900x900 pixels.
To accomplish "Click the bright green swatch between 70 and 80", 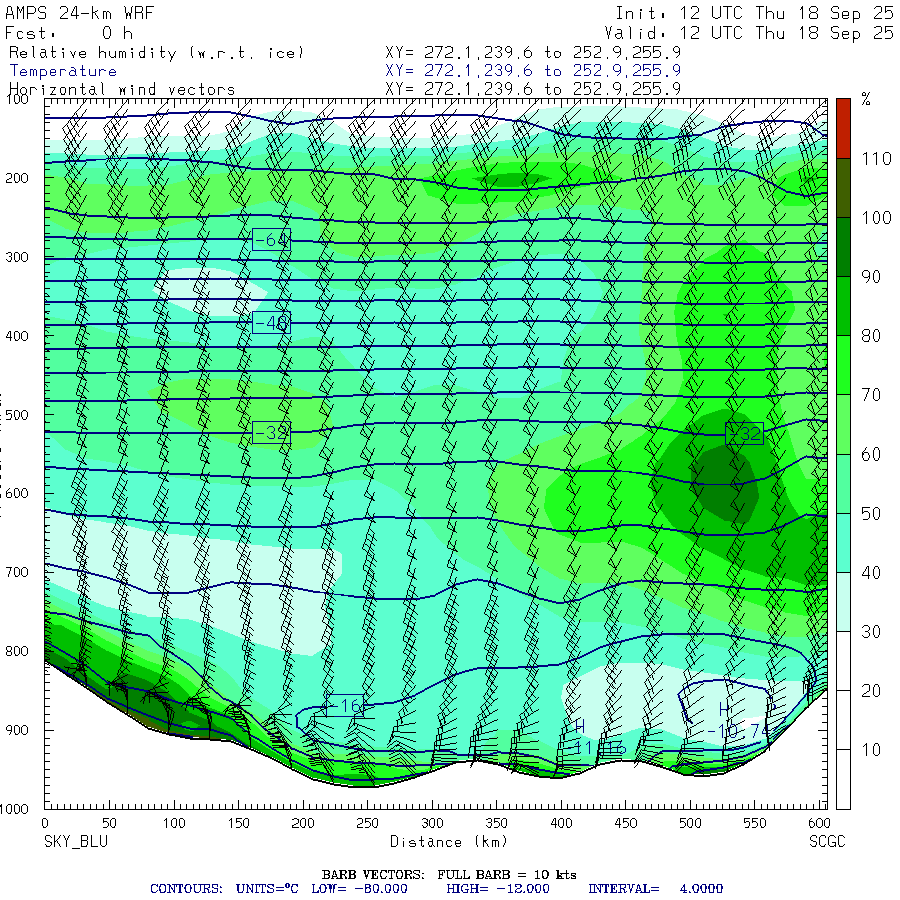I will pos(843,365).
